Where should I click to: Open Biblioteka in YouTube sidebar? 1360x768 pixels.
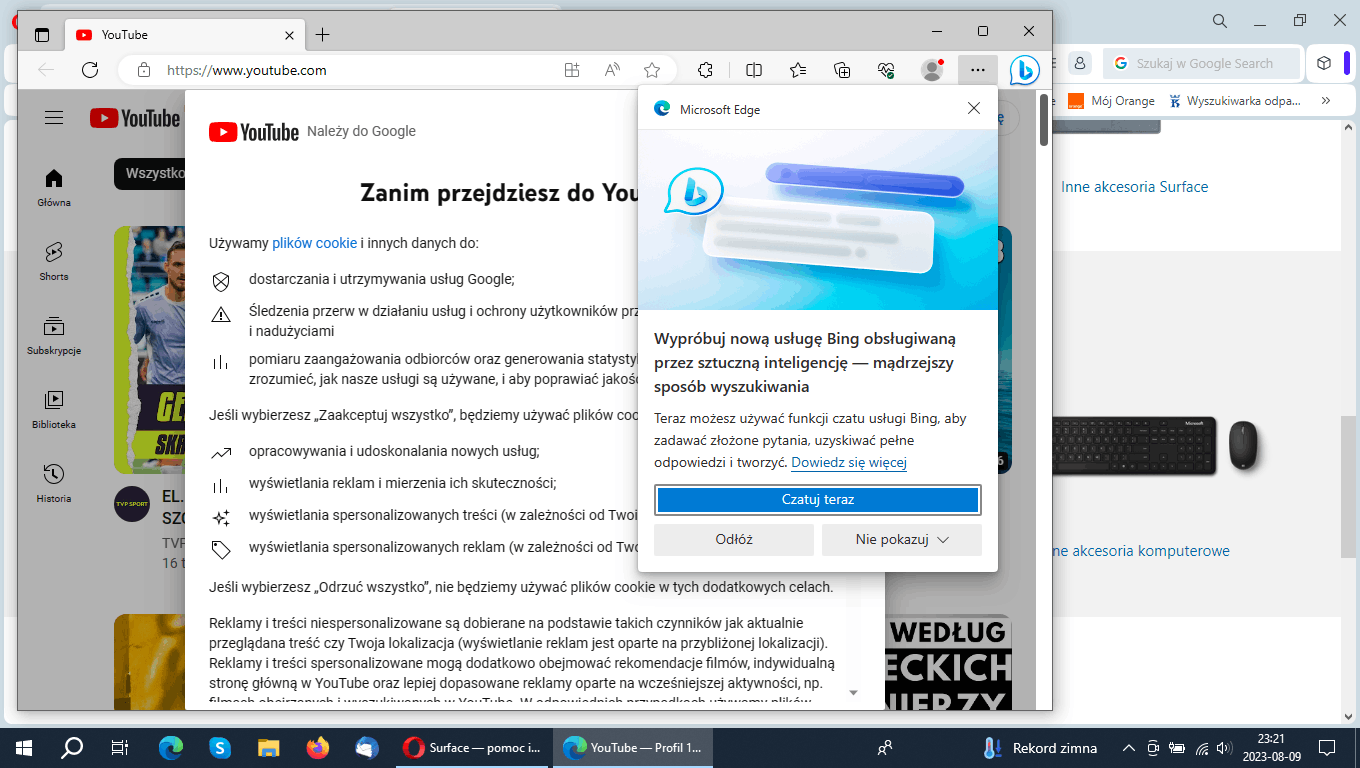(54, 409)
